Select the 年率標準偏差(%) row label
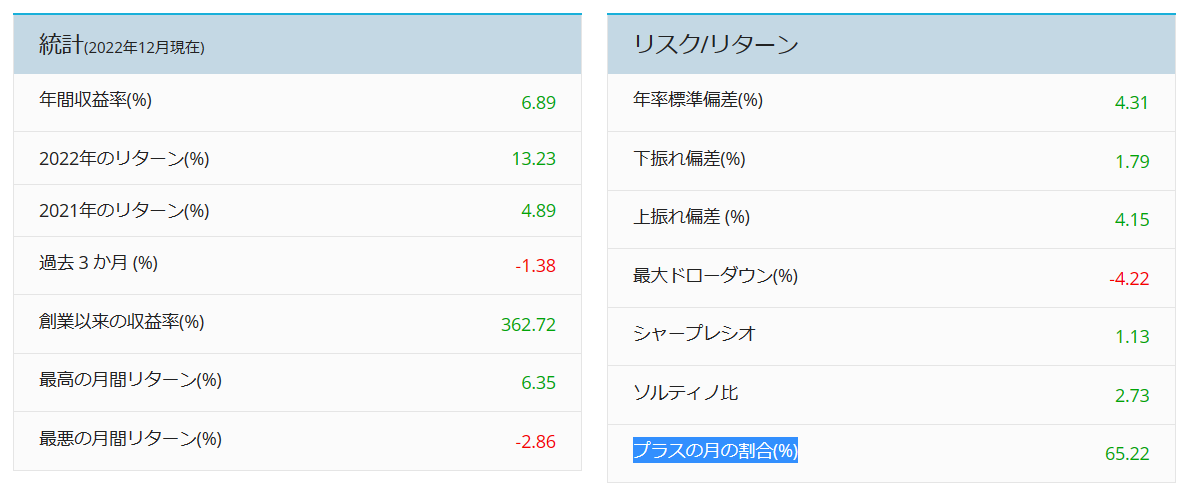 (698, 100)
